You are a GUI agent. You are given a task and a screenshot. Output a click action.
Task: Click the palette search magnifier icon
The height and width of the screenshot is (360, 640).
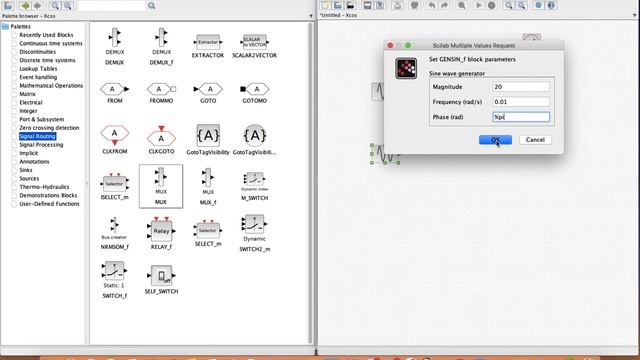(151, 6)
